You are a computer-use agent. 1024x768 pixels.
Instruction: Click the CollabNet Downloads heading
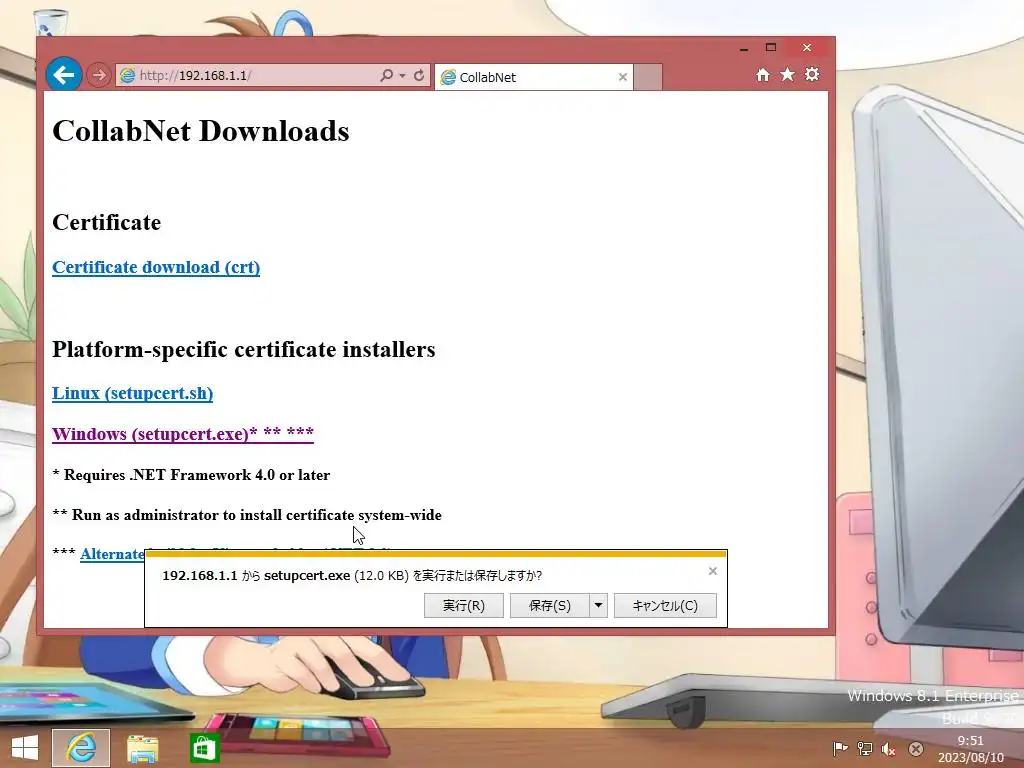click(x=200, y=131)
